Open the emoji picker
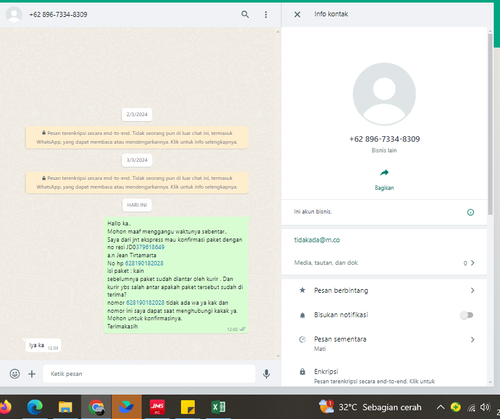The height and width of the screenshot is (419, 500). click(15, 374)
